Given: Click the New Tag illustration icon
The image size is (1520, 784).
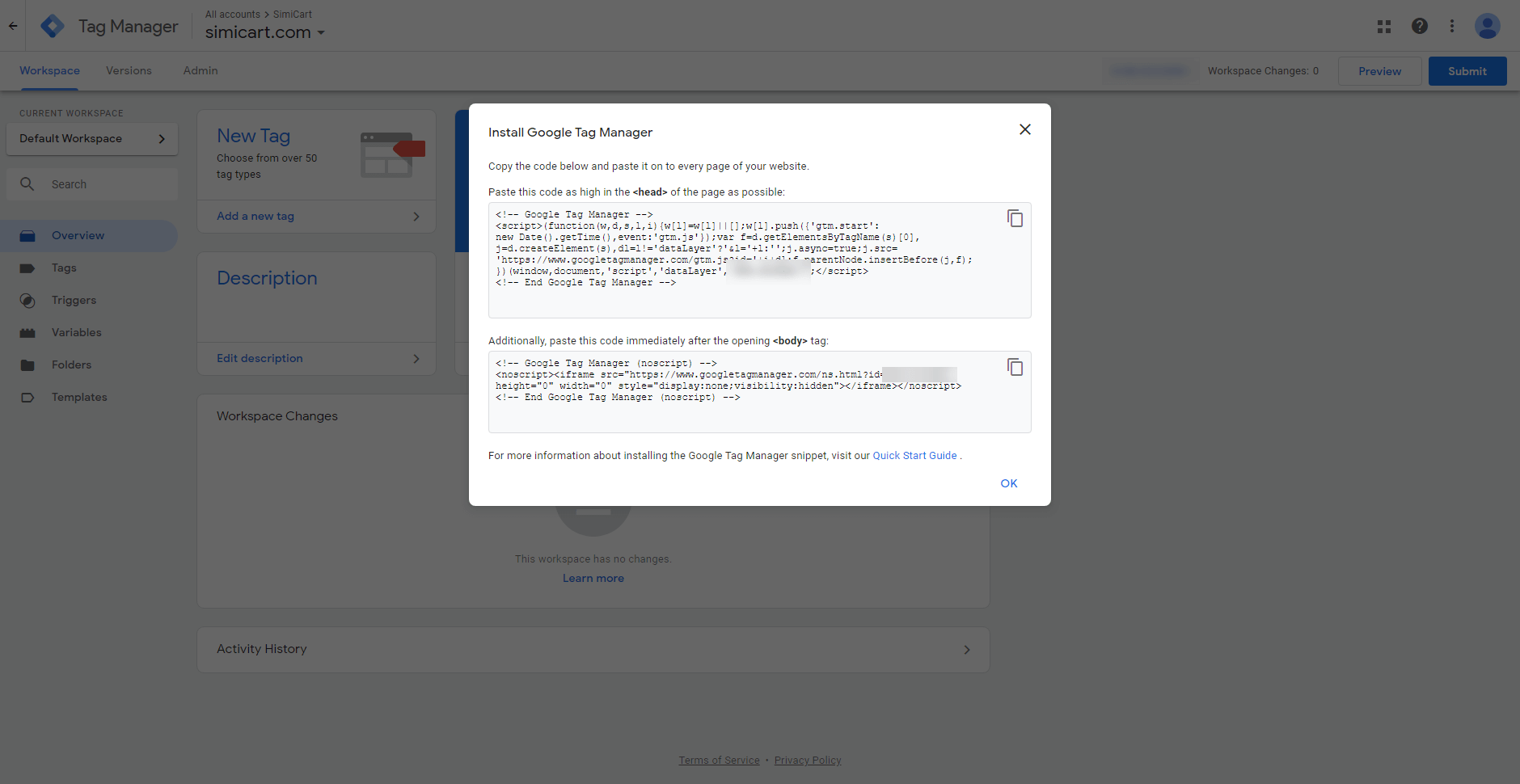Looking at the screenshot, I should pos(392,155).
